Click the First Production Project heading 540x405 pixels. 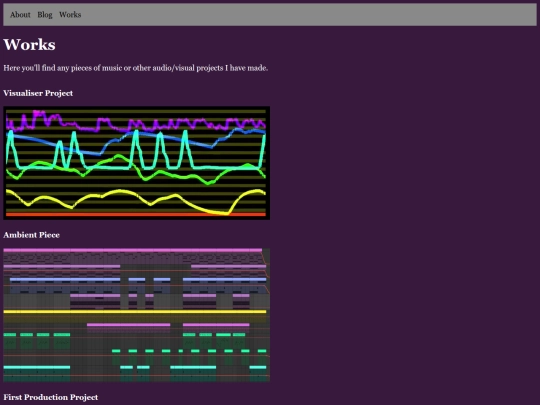tap(51, 397)
